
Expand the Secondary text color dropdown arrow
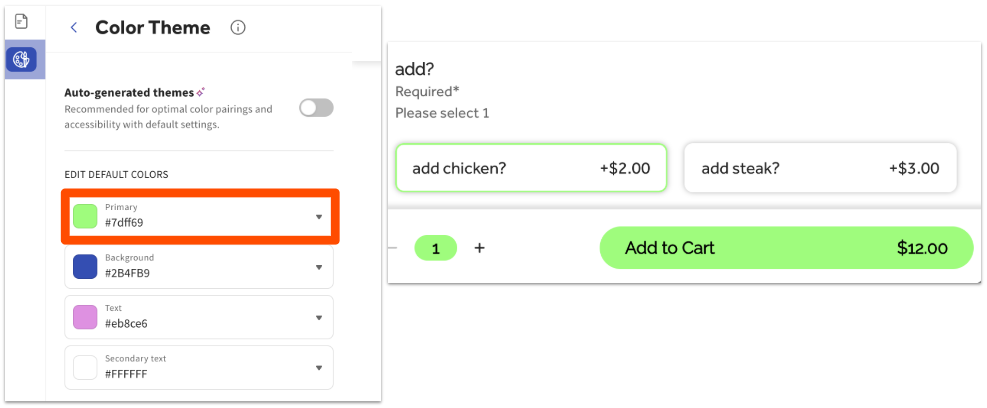point(319,368)
